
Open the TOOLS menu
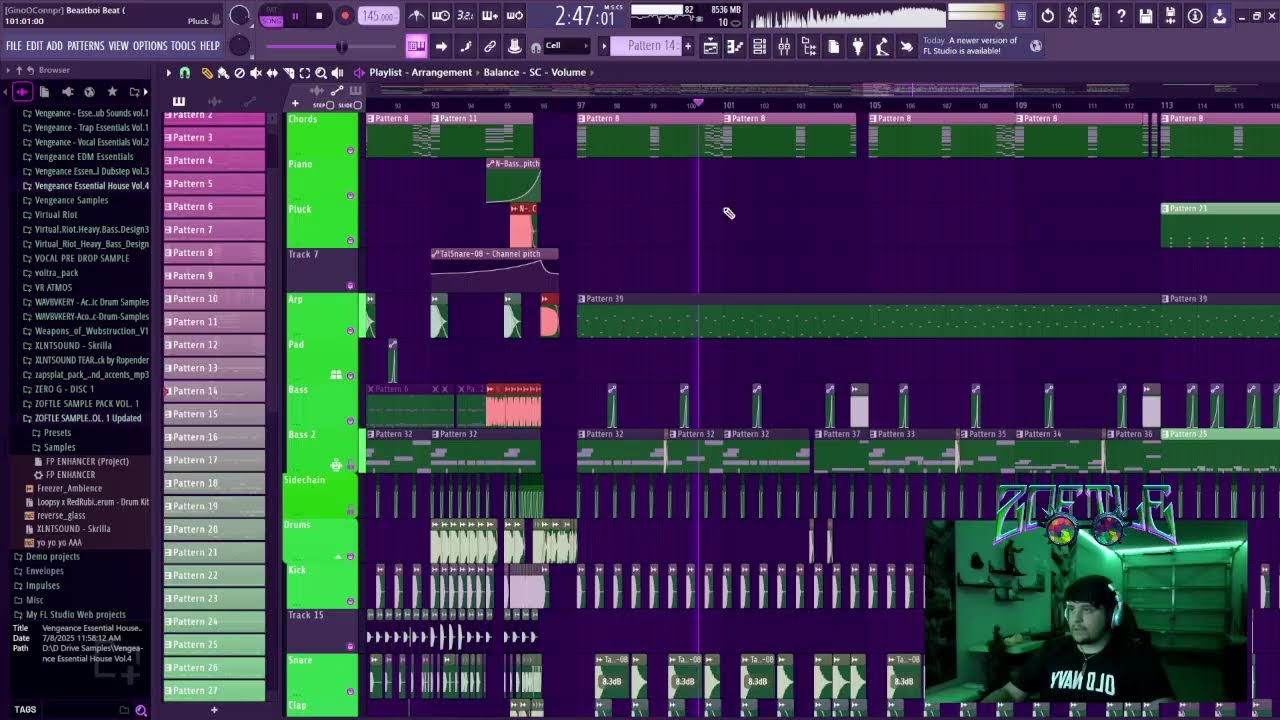[183, 46]
